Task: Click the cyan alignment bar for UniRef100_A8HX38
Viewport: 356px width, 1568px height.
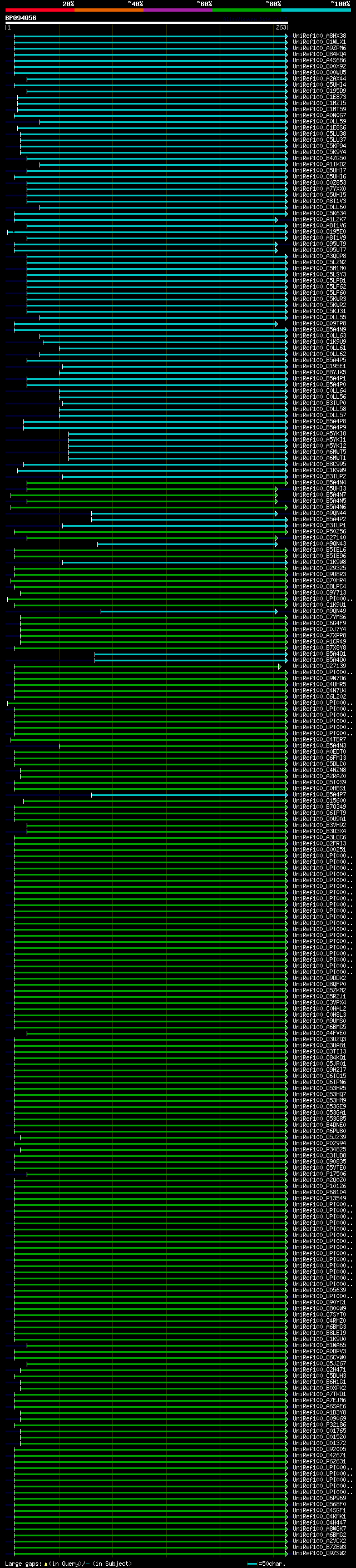Action: [x=151, y=36]
